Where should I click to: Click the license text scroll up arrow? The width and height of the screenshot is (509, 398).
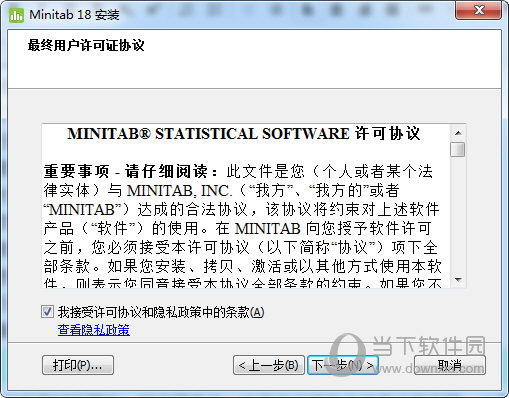(x=458, y=133)
